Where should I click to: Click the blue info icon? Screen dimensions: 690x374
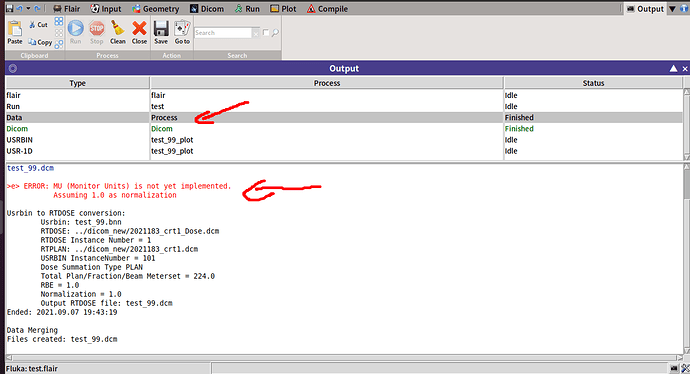[684, 9]
